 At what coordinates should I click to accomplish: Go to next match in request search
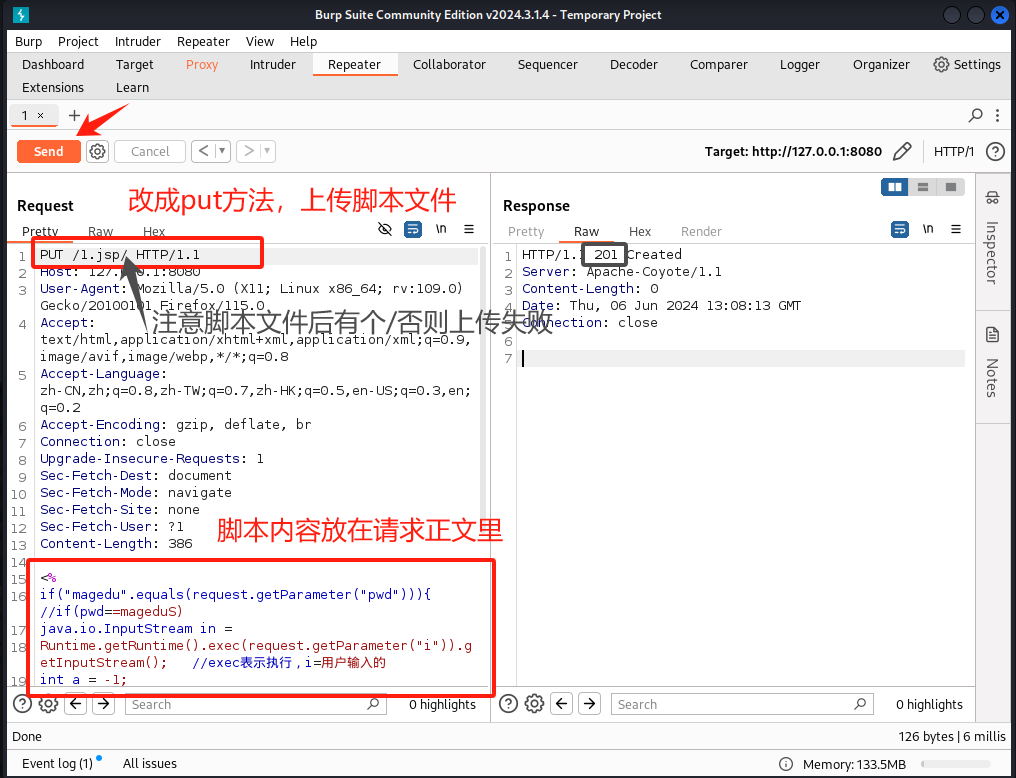click(x=104, y=704)
